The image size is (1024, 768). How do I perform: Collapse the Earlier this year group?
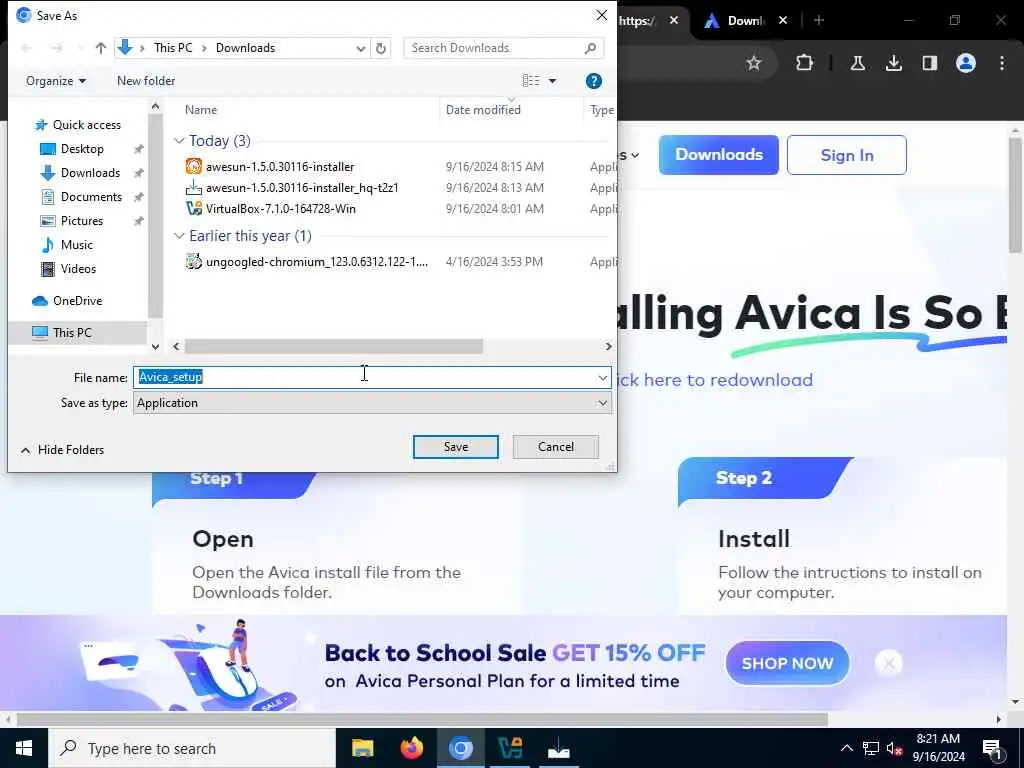[x=179, y=236]
